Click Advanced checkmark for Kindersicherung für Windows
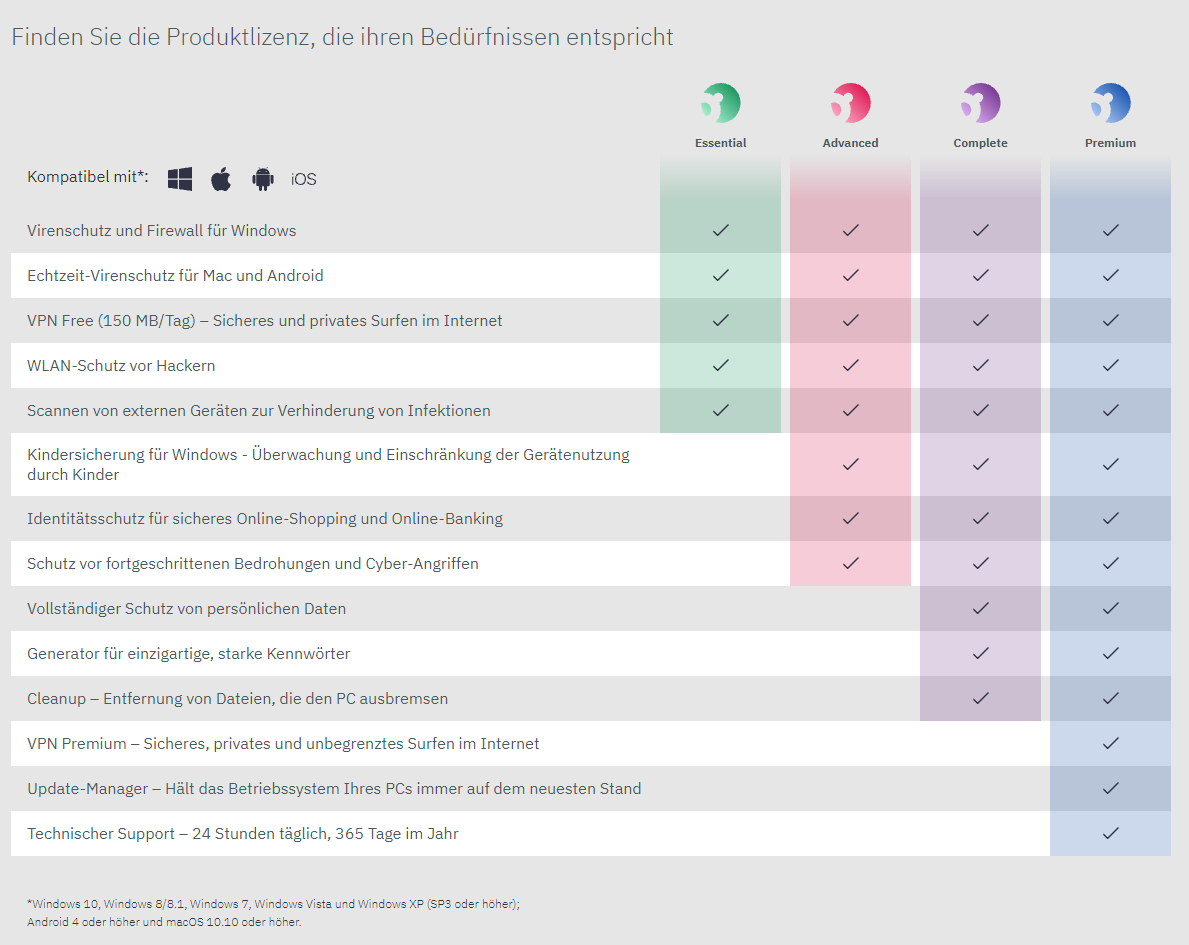This screenshot has width=1189, height=945. pyautogui.click(x=850, y=464)
